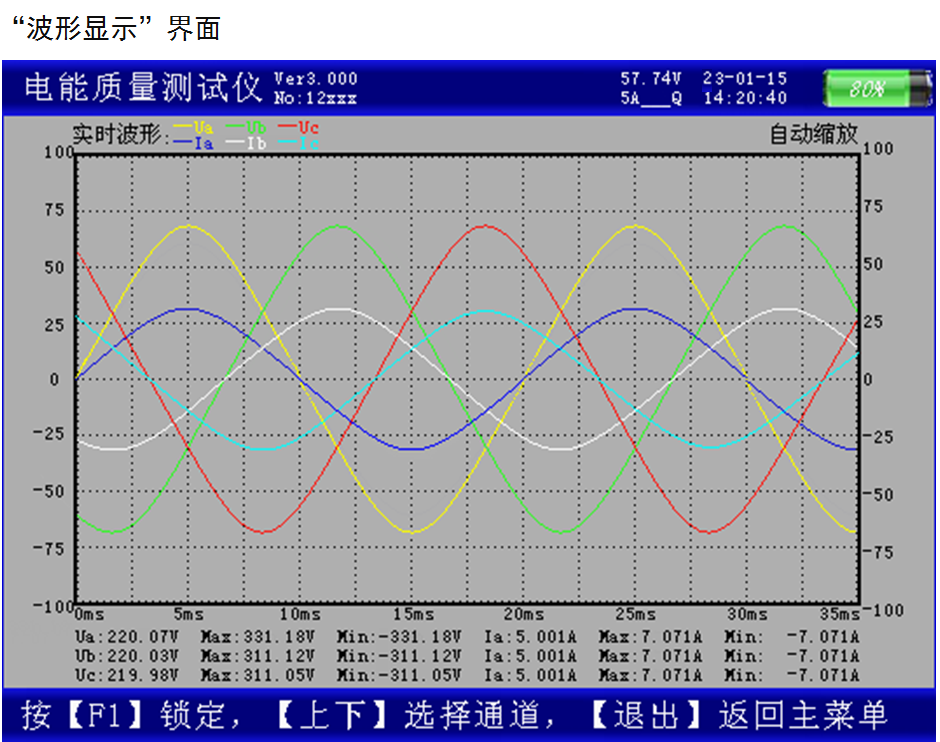Select the cyan Ic legend marker
Image resolution: width=940 pixels, height=742 pixels.
pos(299,144)
